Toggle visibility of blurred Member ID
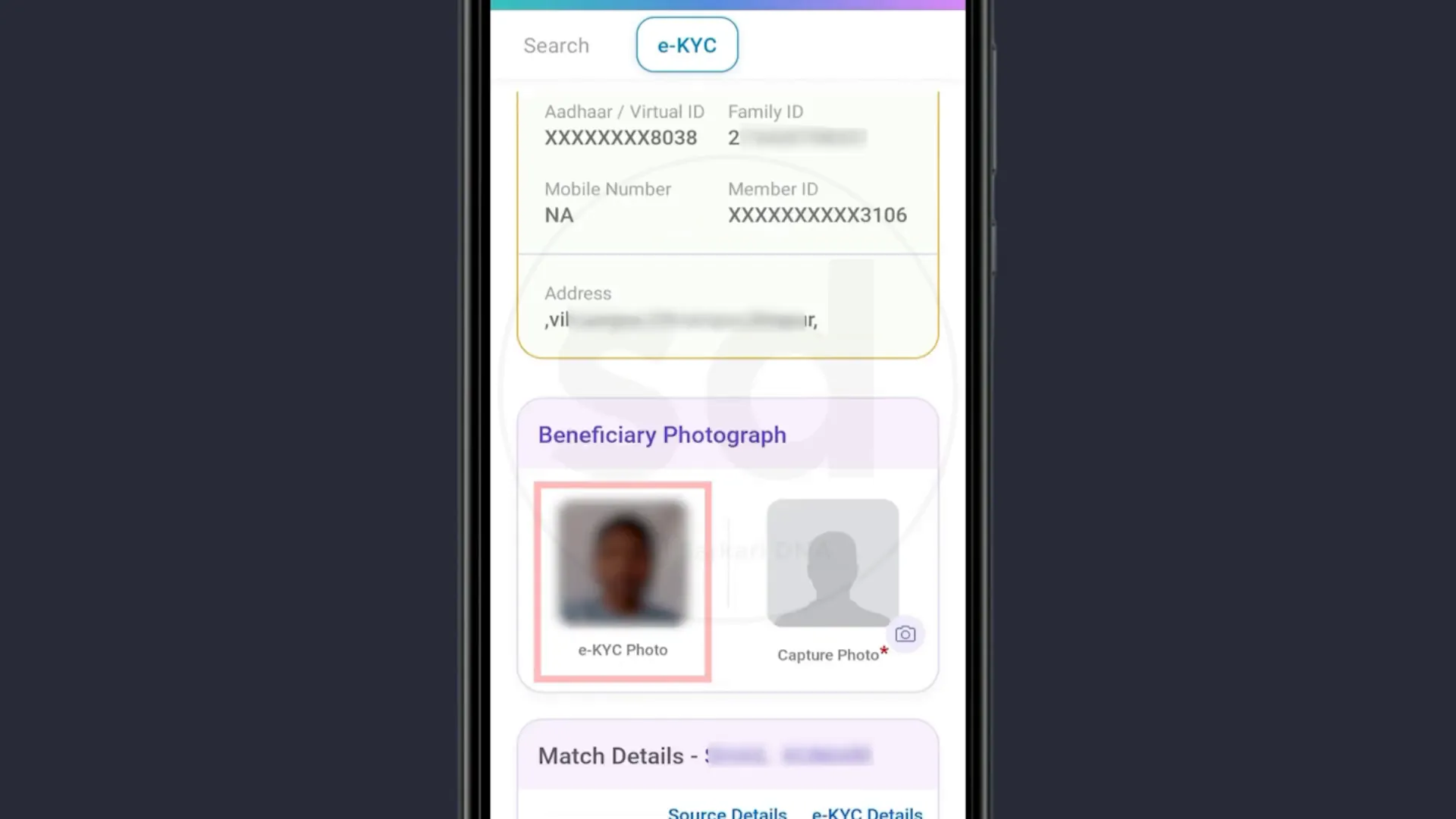 coord(816,215)
